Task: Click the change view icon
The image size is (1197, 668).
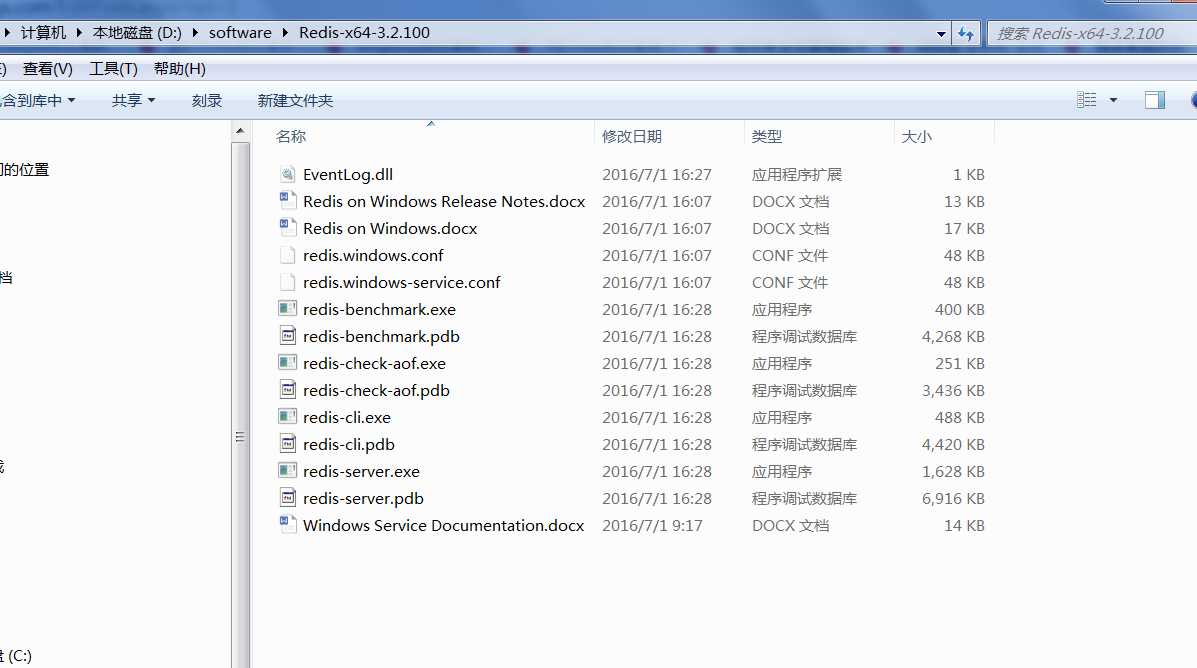Action: click(x=1086, y=100)
